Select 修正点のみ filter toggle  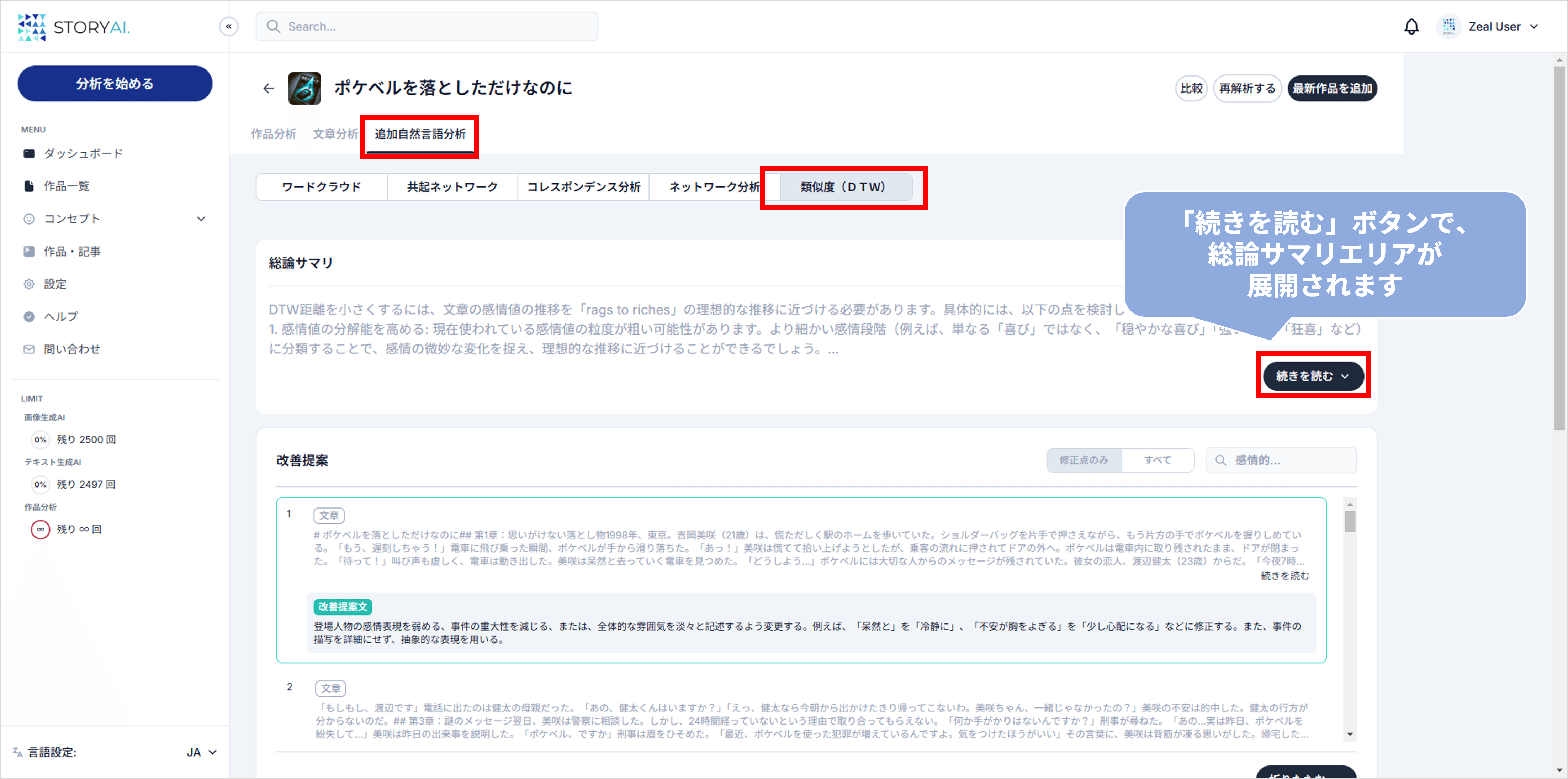(1084, 460)
